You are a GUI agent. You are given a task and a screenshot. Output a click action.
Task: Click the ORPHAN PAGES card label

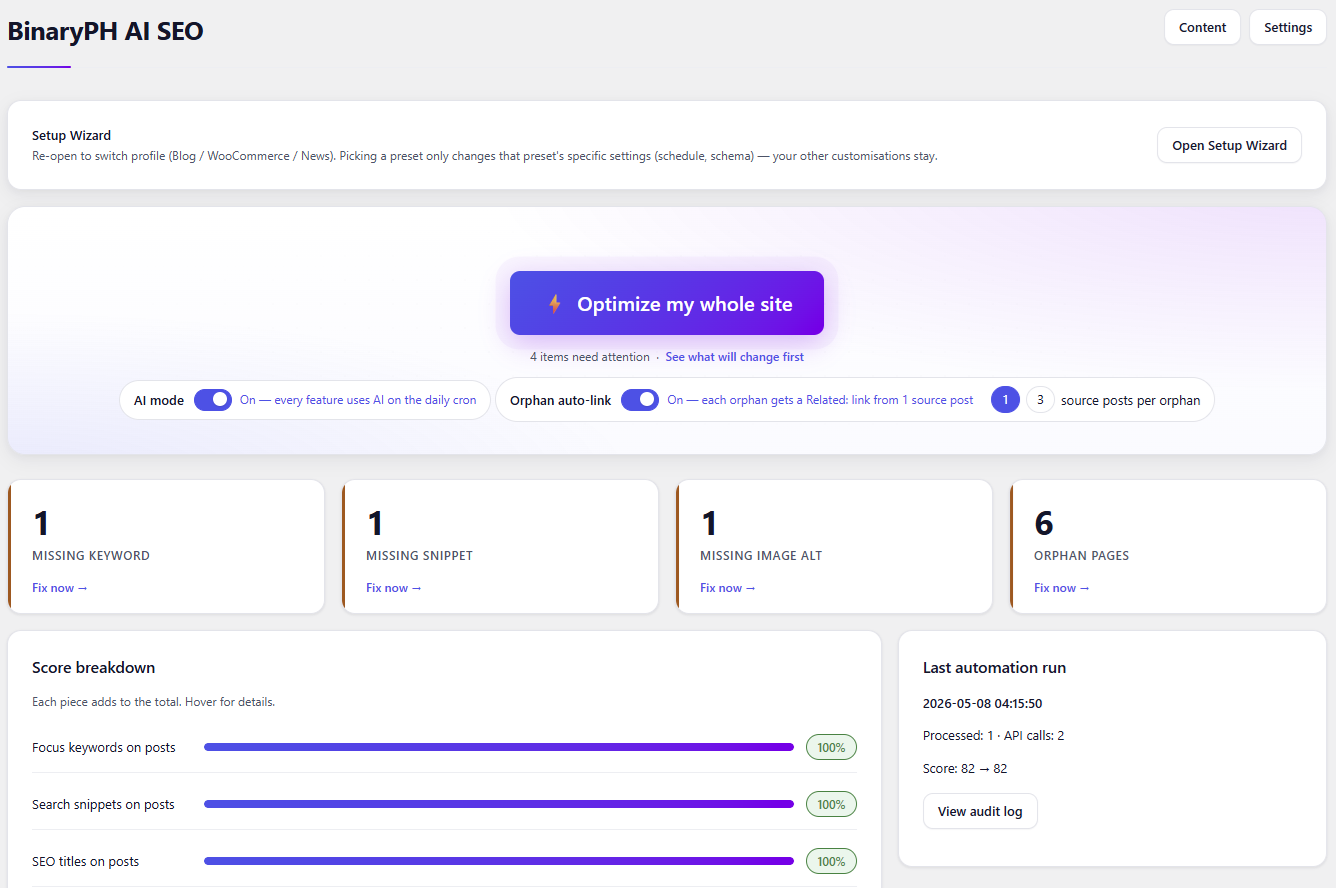[1082, 556]
